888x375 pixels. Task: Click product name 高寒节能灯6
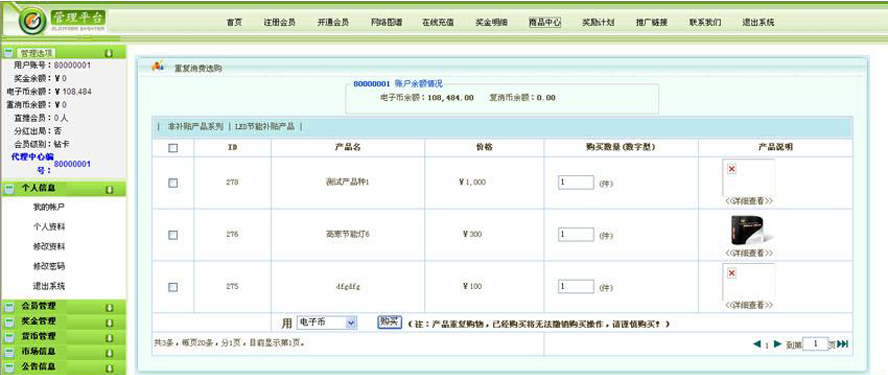(347, 234)
